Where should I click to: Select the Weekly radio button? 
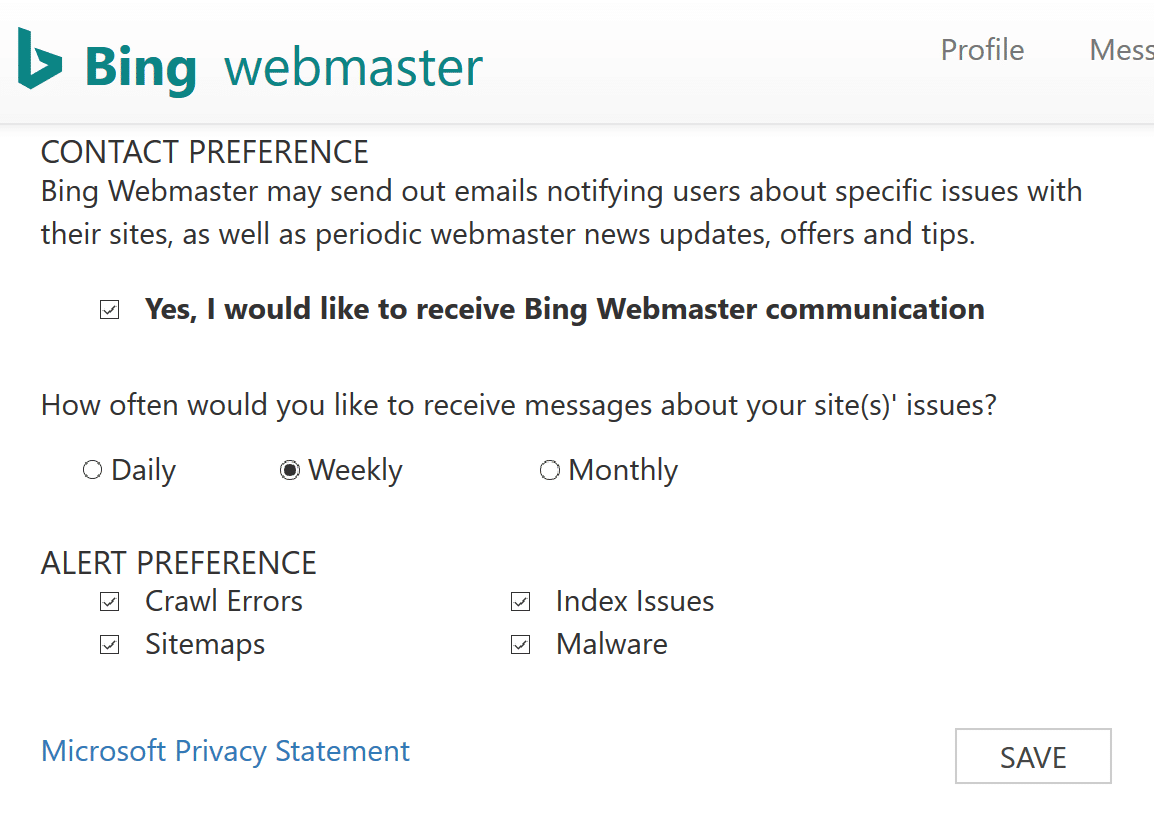290,470
